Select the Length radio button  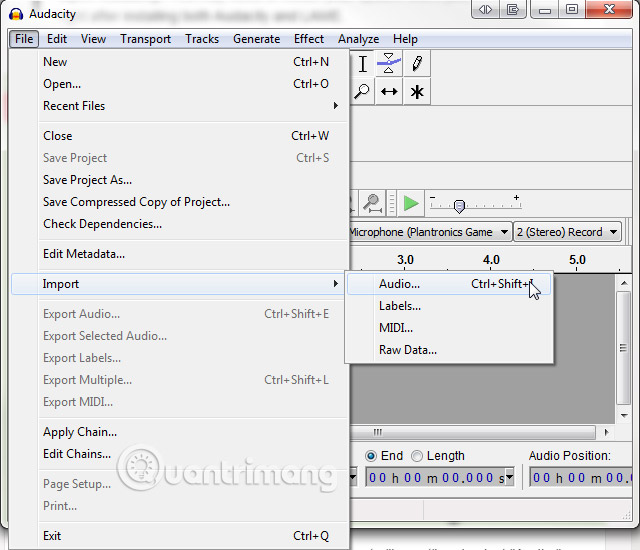click(417, 456)
